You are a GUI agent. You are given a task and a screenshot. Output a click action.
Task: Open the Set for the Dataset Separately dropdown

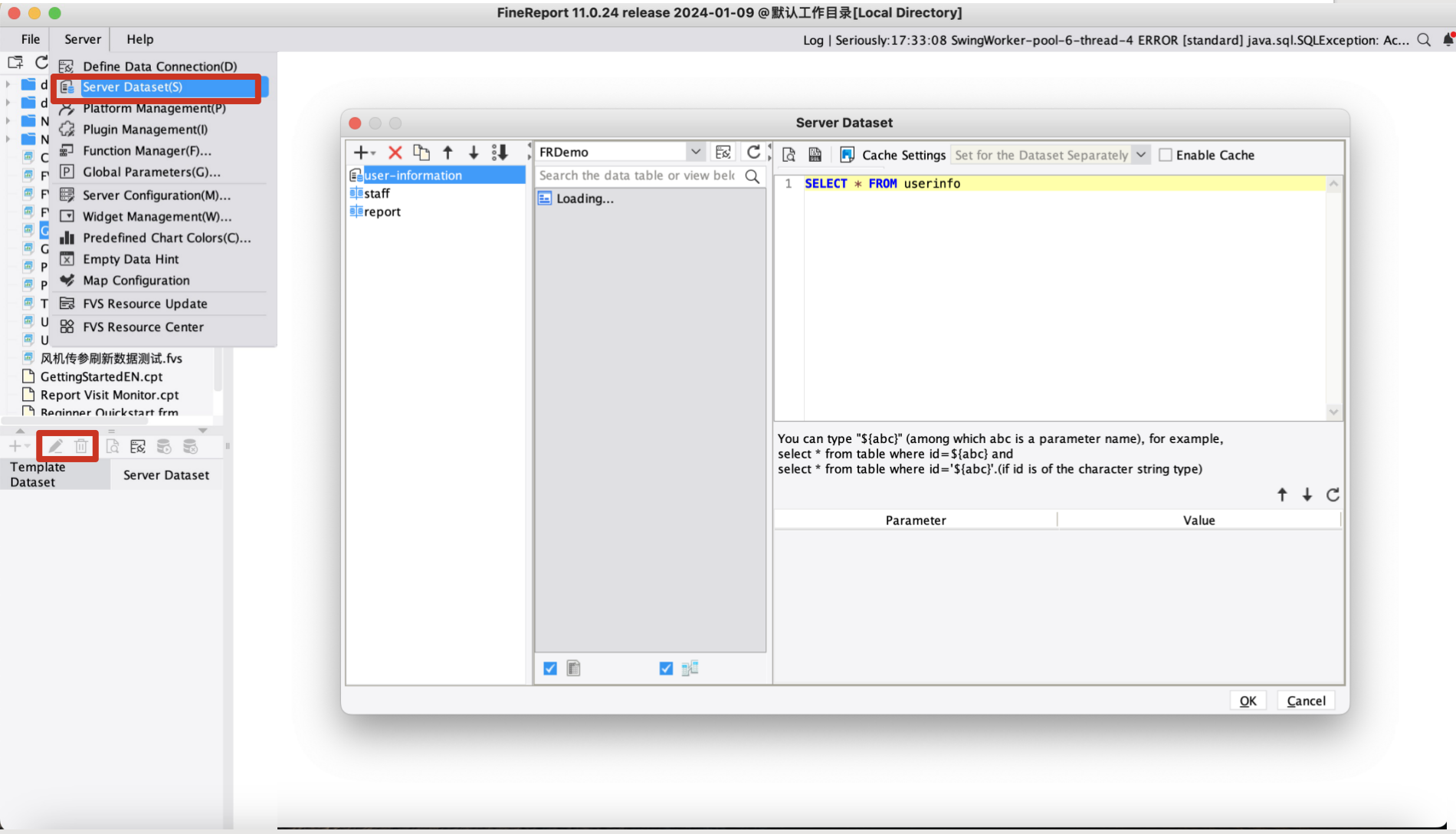(x=1141, y=154)
